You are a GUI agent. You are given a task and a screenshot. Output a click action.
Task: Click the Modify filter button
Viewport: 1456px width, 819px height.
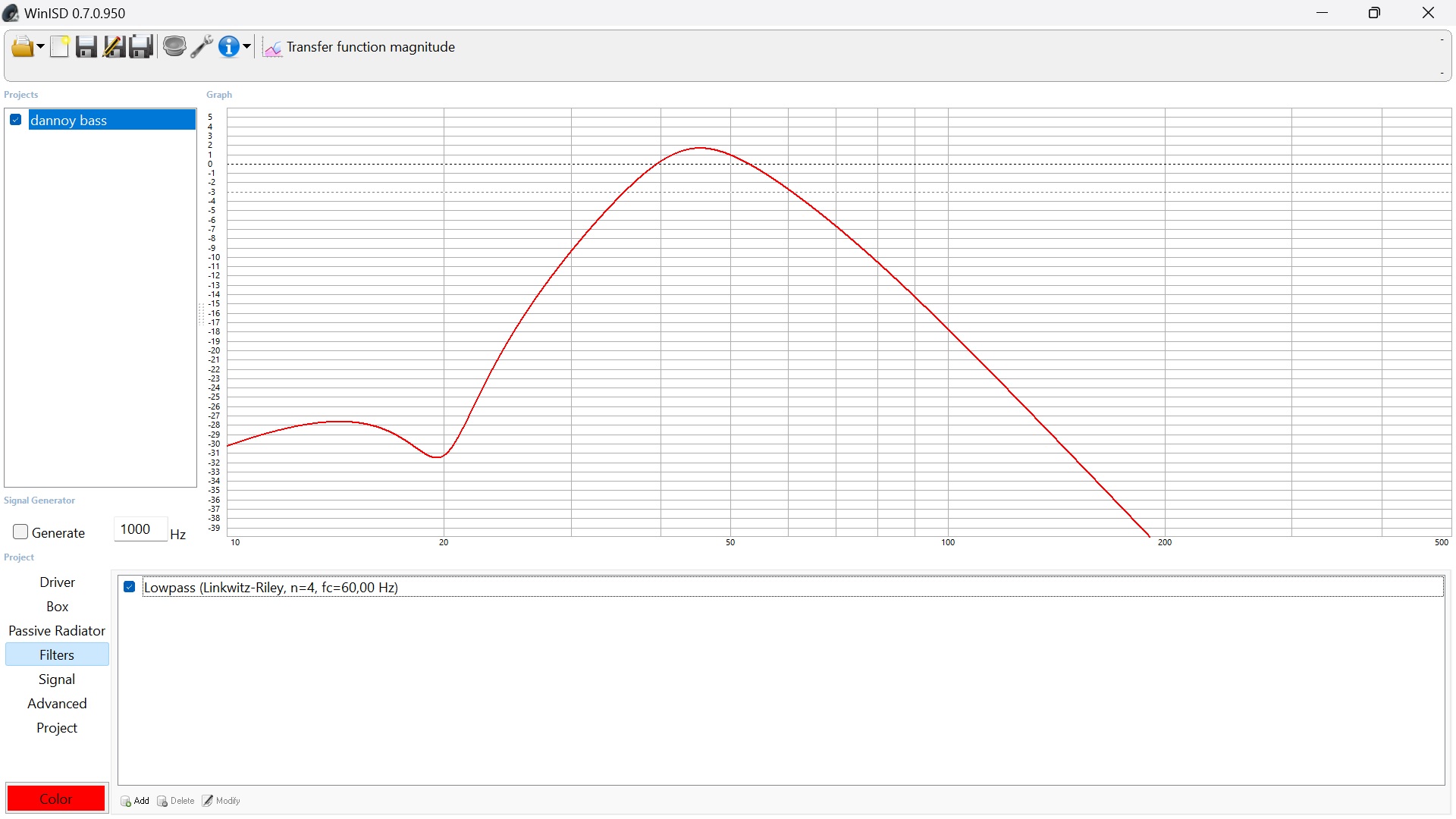coord(222,801)
